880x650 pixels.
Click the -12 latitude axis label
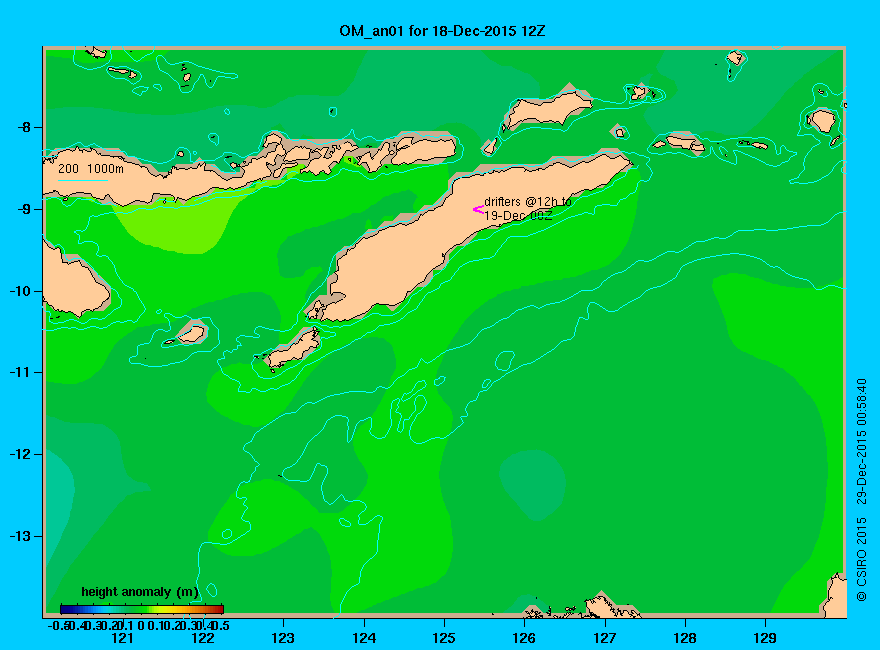(x=20, y=454)
